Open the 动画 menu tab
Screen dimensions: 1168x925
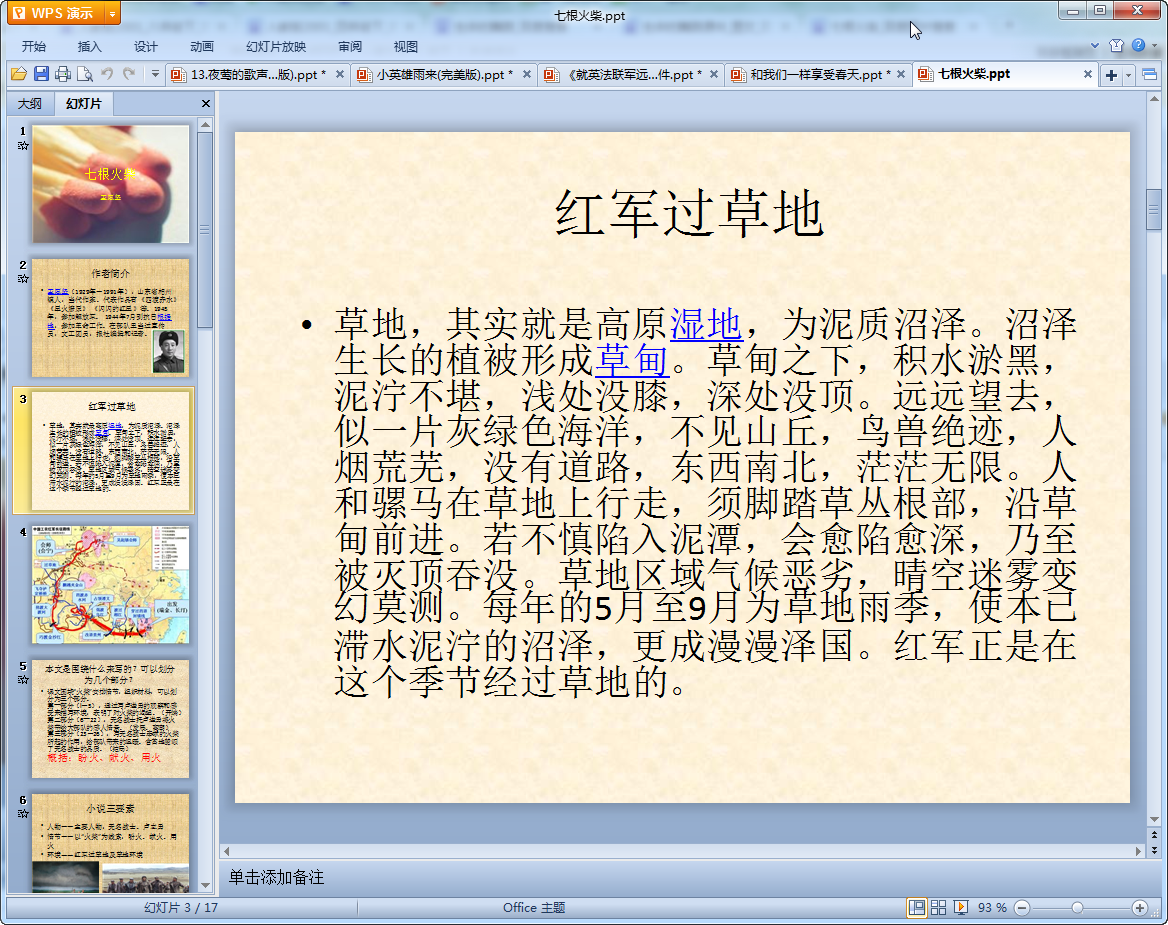point(202,46)
